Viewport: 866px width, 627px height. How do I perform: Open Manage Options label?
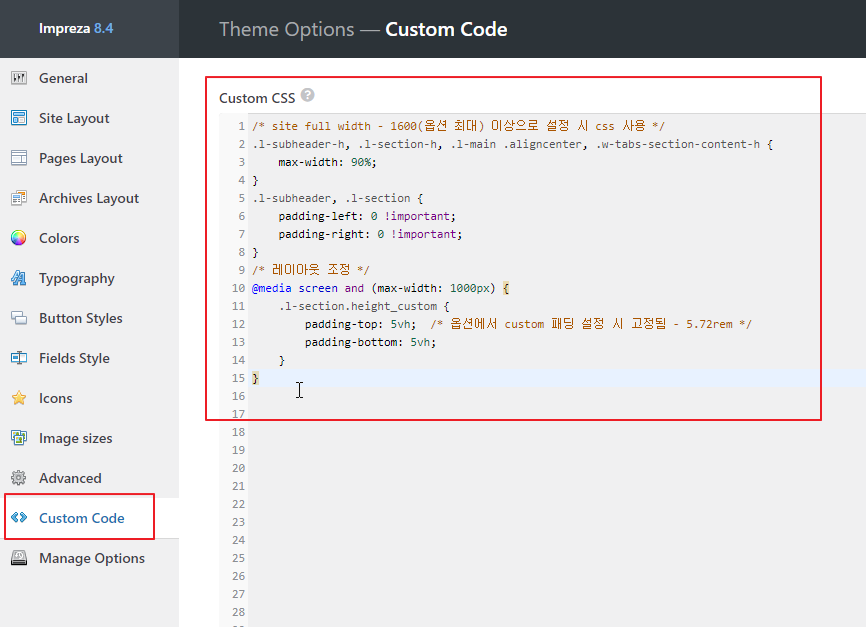coord(92,558)
